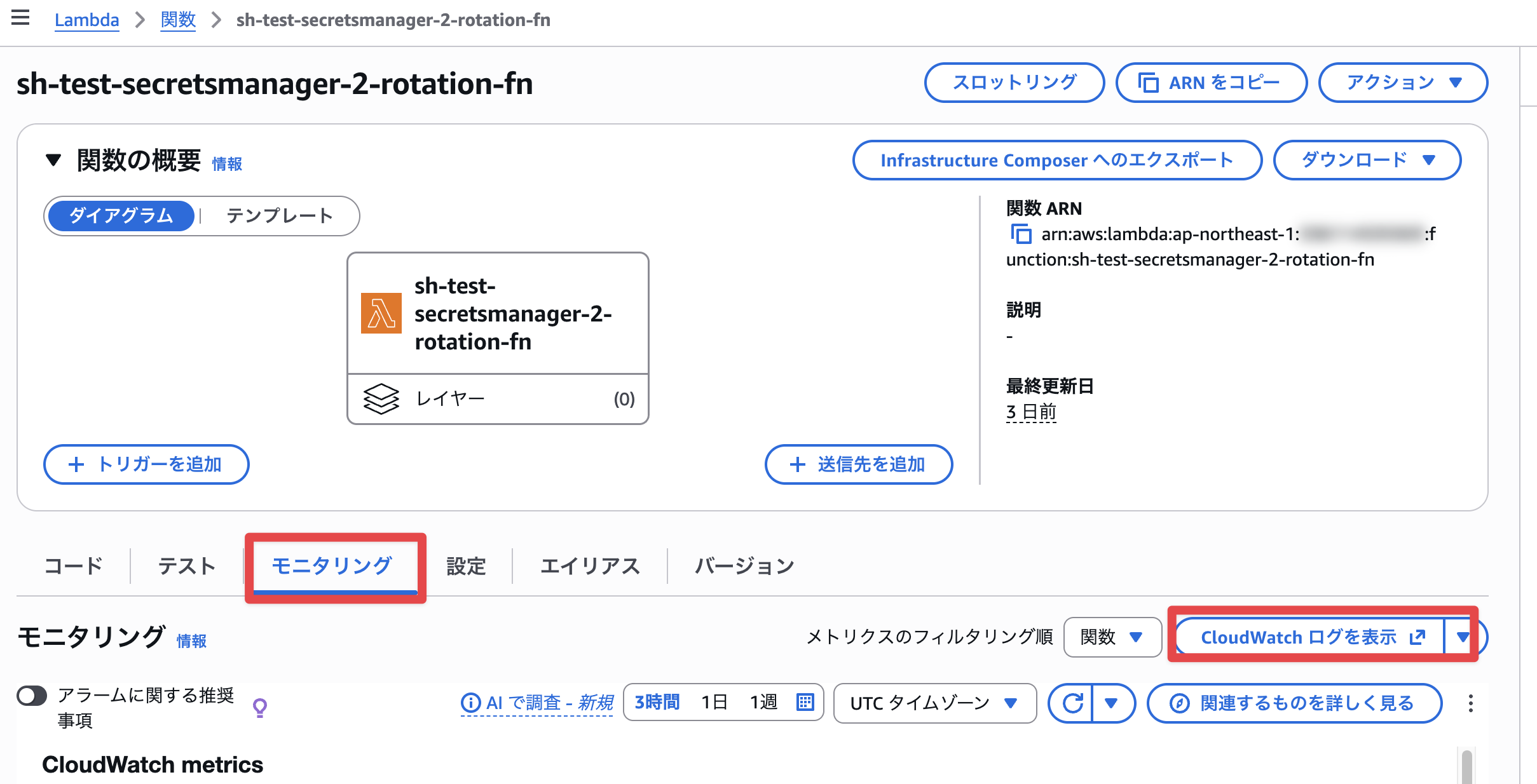Go to 関数 breadcrumb link
The width and height of the screenshot is (1537, 784).
tap(178, 20)
